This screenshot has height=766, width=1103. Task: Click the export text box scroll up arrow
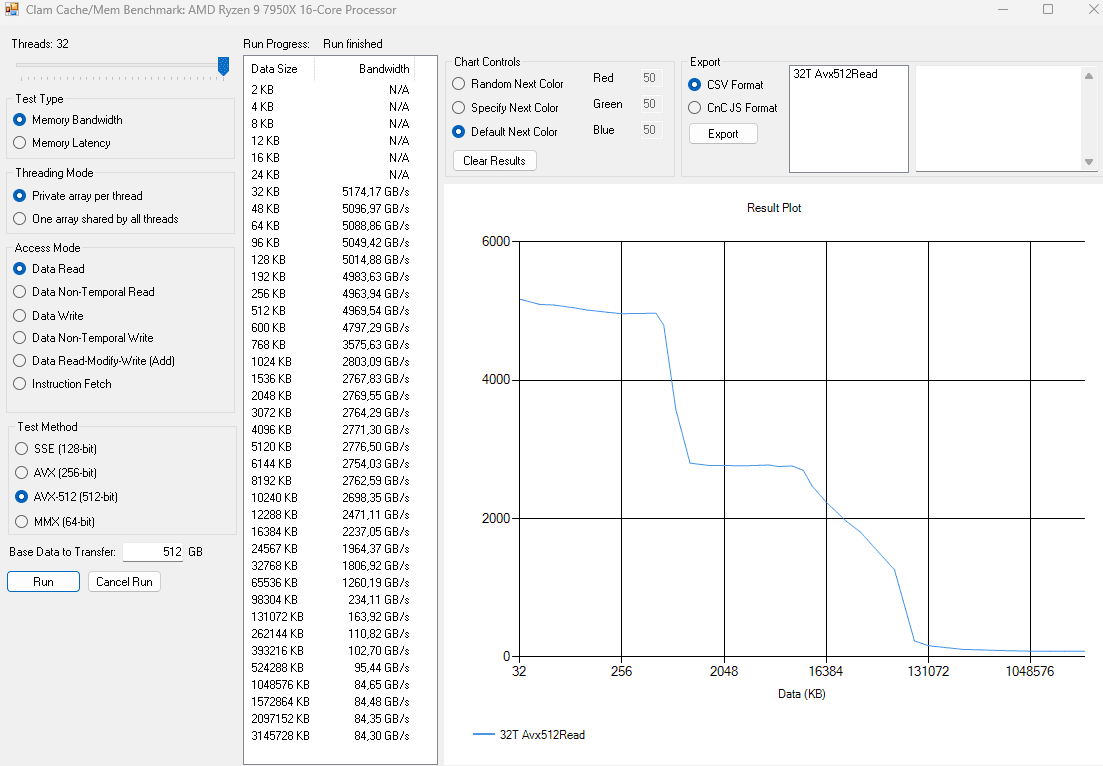[x=1088, y=76]
